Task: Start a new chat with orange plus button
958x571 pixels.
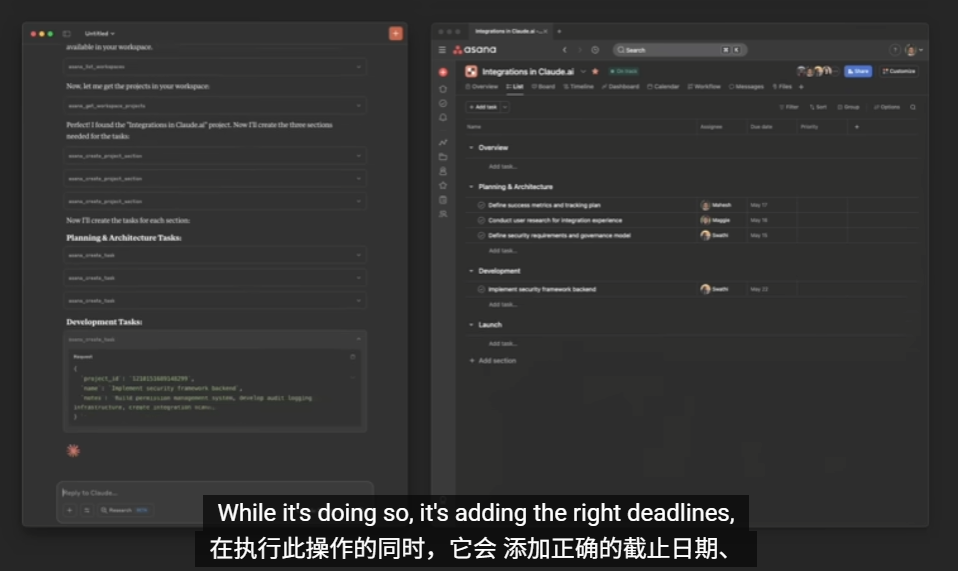Action: pyautogui.click(x=396, y=34)
